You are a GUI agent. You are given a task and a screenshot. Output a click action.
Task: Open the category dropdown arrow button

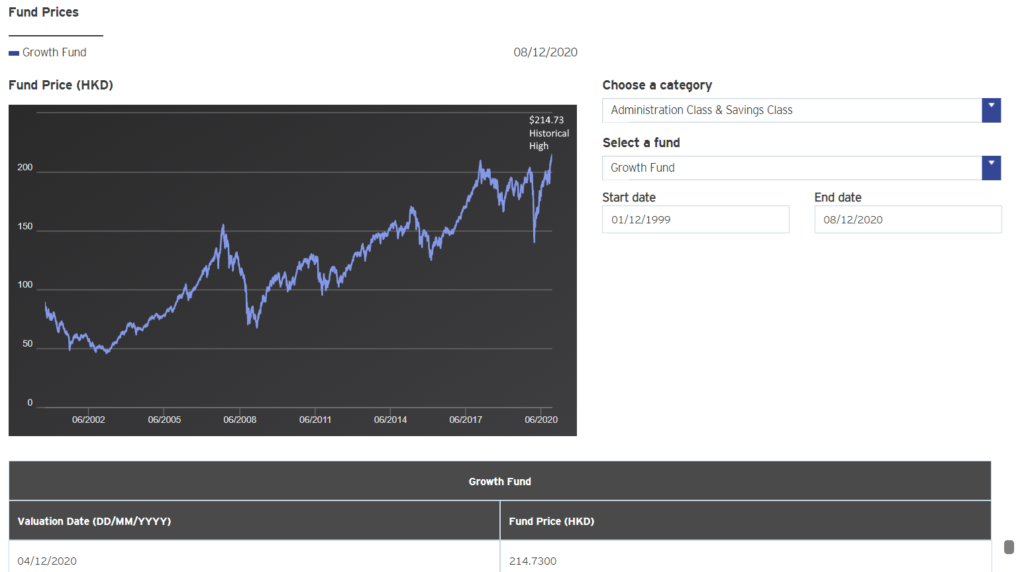pyautogui.click(x=991, y=110)
